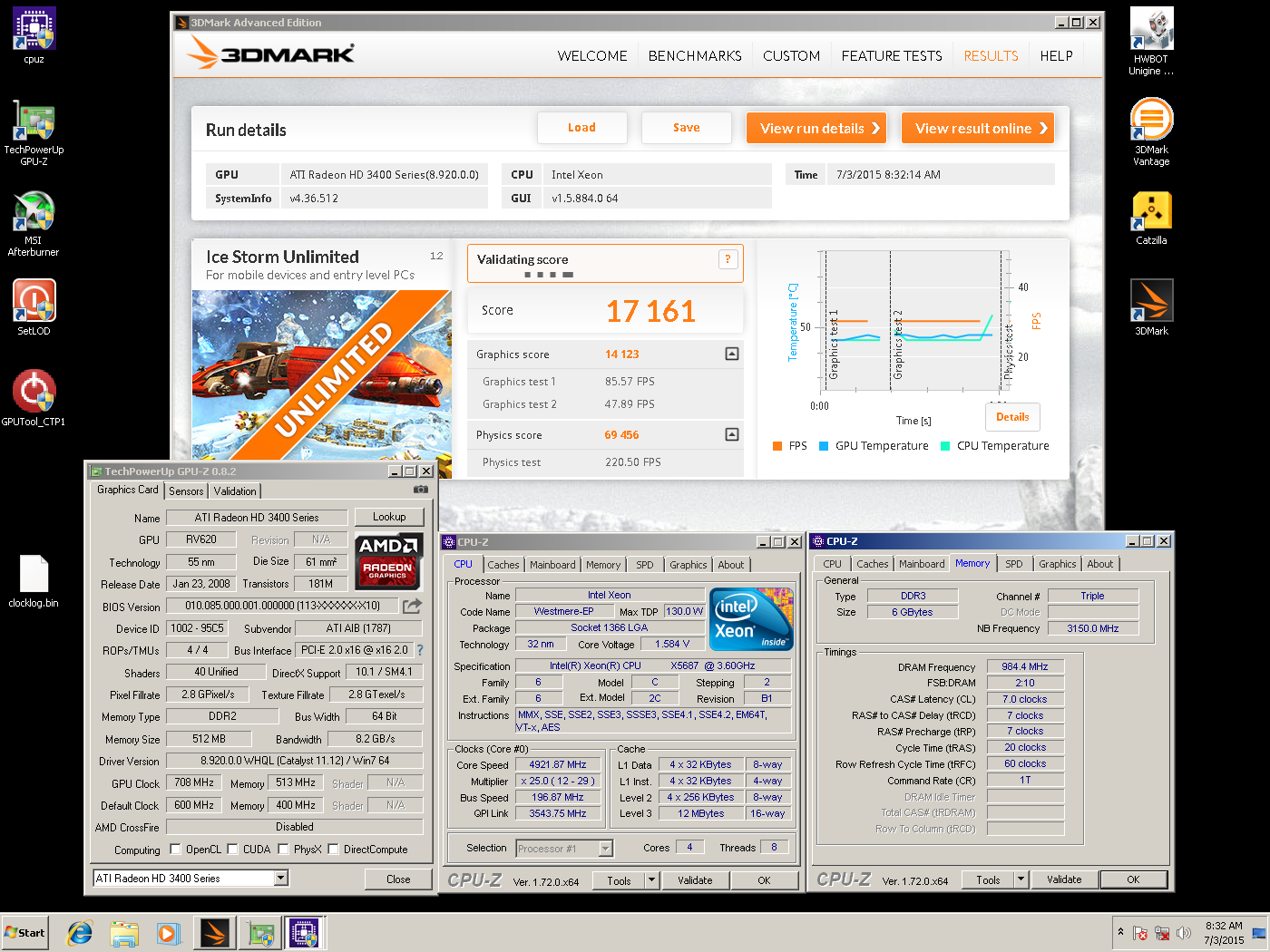Open the CUSTOM tab in 3DMark
The height and width of the screenshot is (952, 1270).
coord(791,56)
